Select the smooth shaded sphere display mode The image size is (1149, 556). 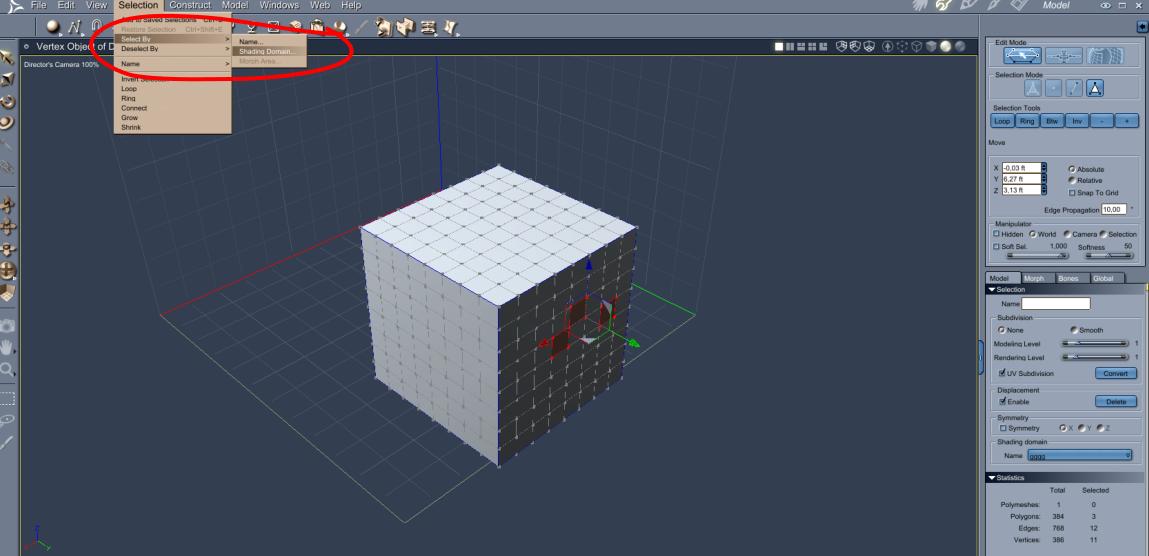point(945,46)
